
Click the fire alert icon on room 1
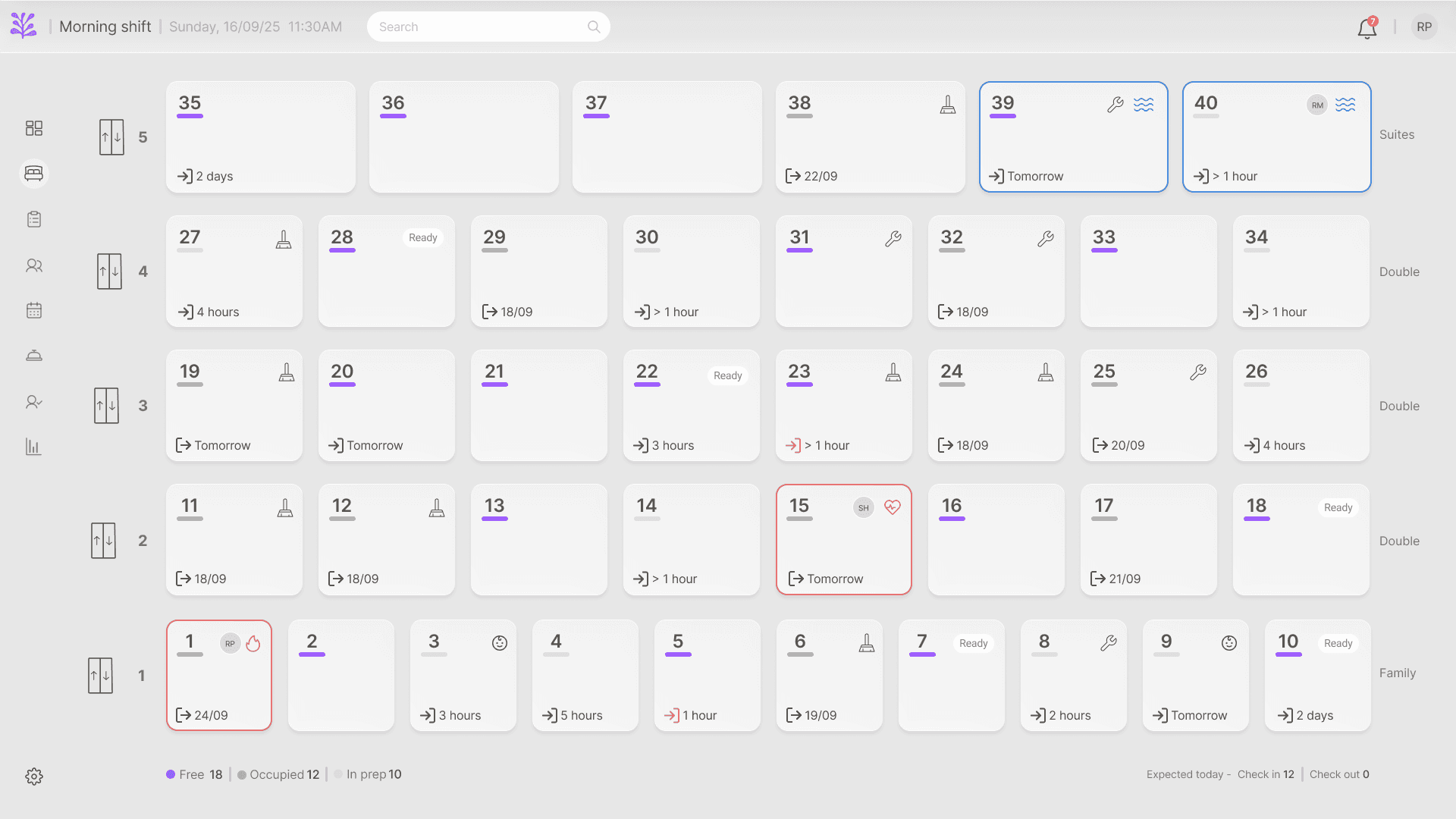click(x=253, y=644)
